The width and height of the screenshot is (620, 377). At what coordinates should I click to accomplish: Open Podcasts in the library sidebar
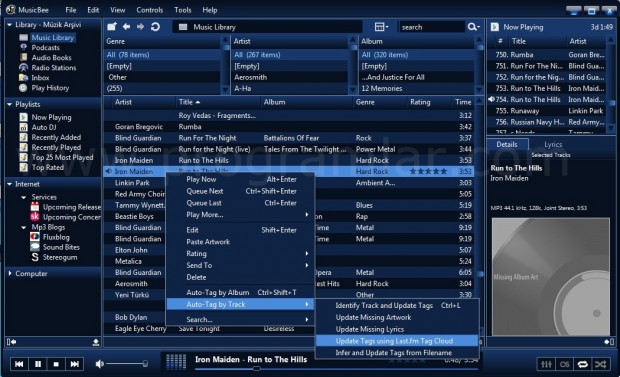(45, 47)
